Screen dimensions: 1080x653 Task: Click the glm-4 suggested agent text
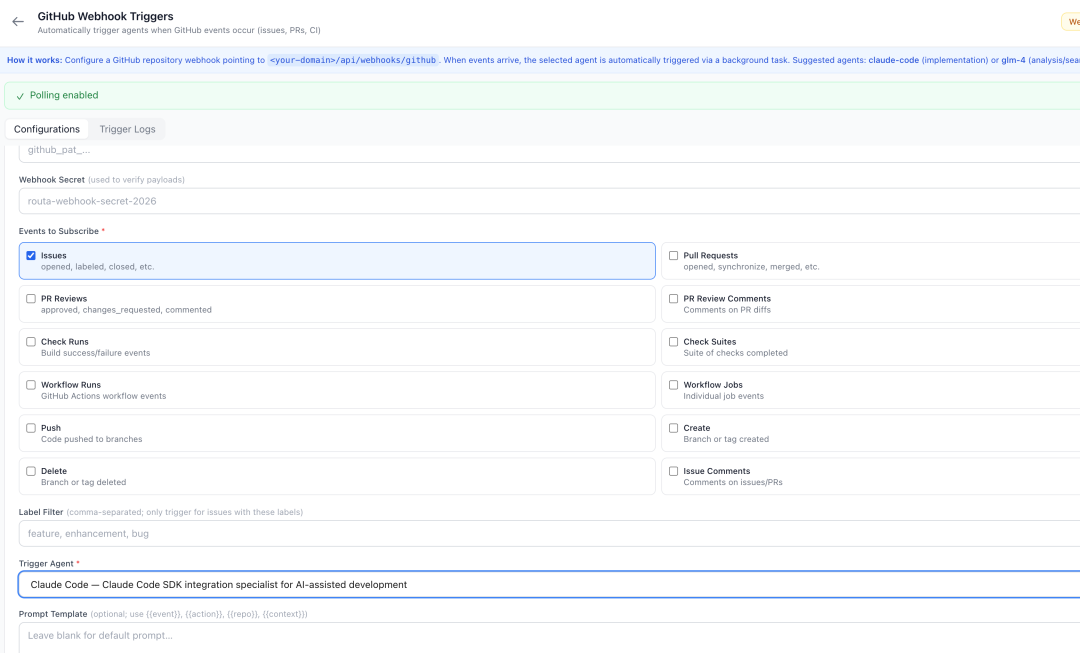[1013, 60]
